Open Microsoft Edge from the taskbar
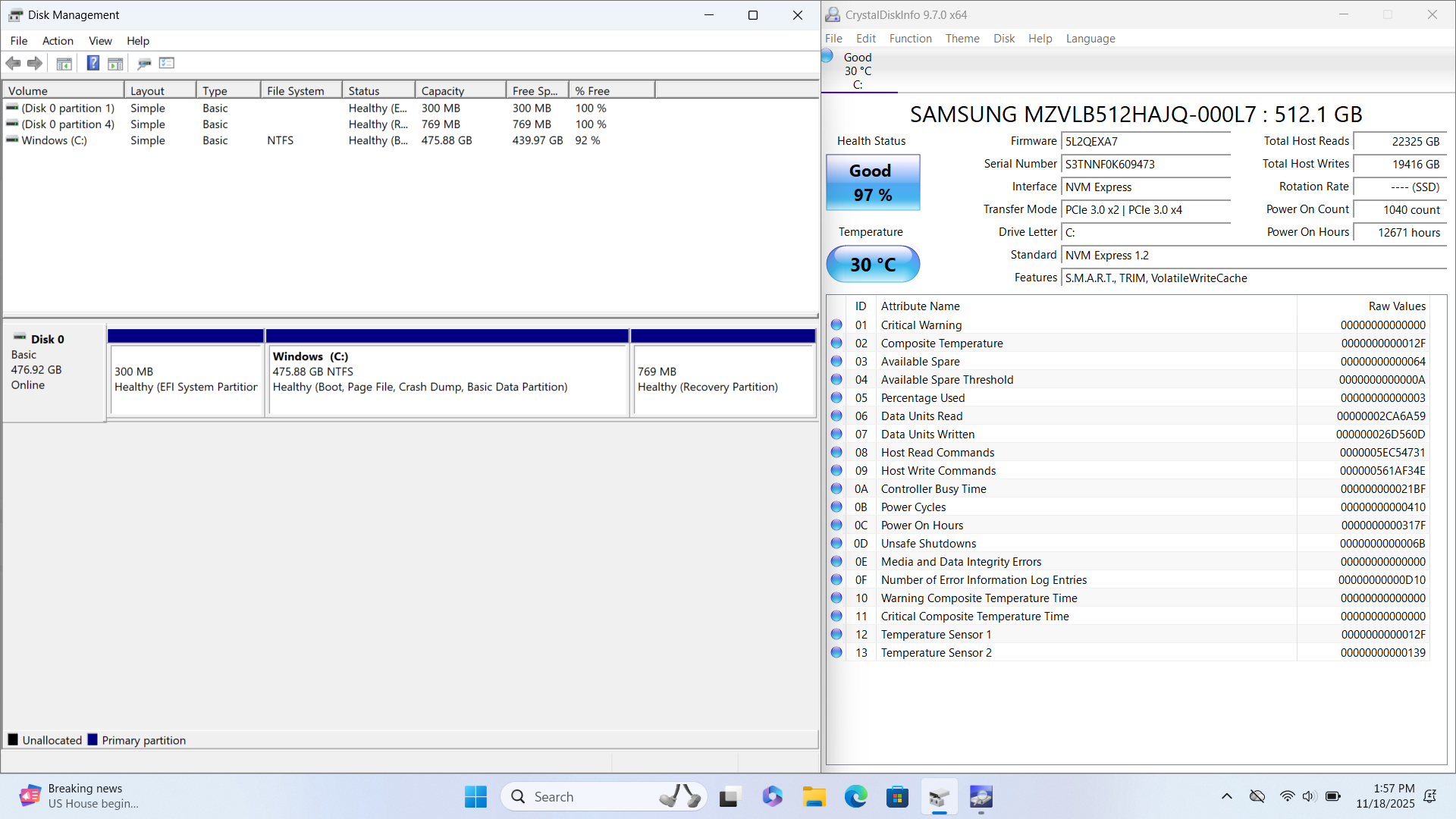 pyautogui.click(x=855, y=796)
